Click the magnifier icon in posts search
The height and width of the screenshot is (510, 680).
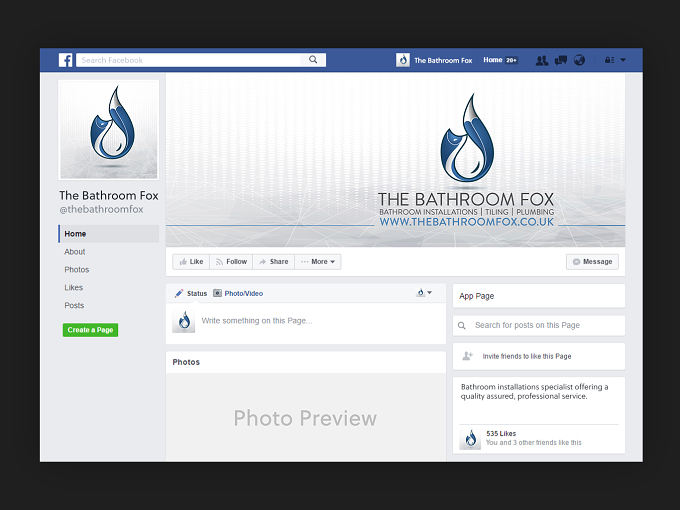tap(462, 325)
